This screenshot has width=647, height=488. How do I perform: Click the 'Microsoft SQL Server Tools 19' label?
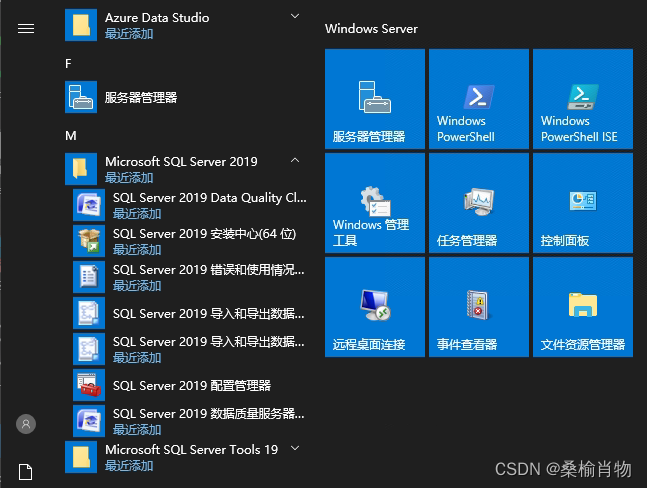pyautogui.click(x=191, y=450)
